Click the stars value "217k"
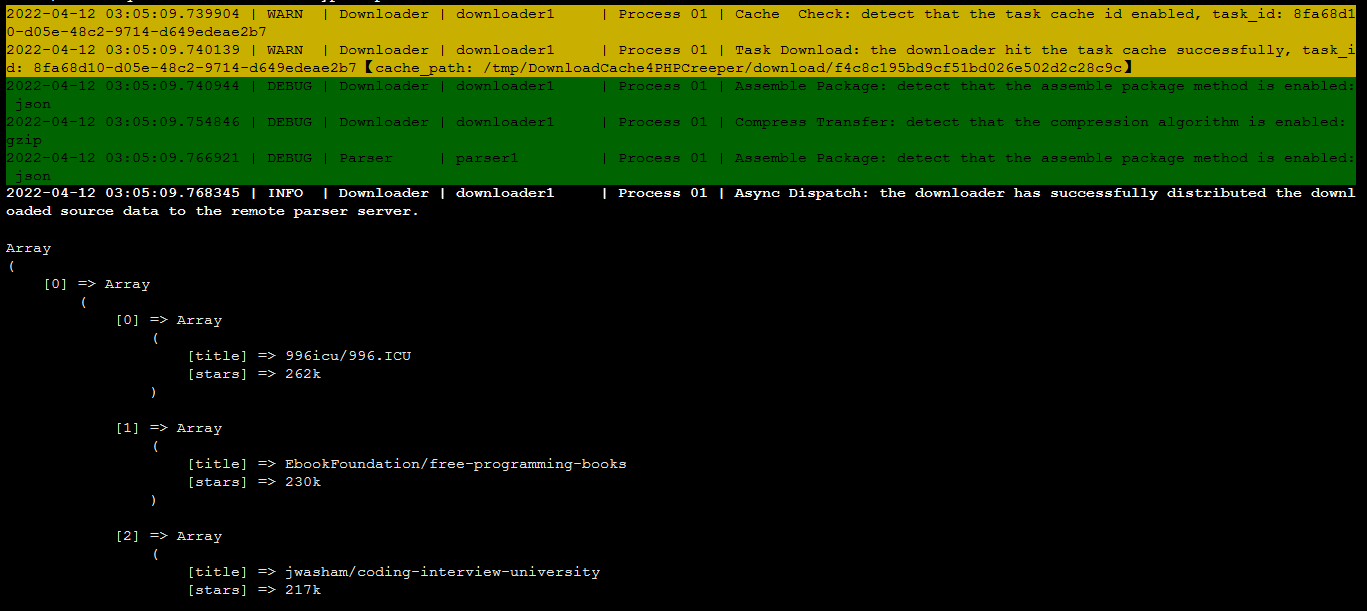 coord(303,590)
